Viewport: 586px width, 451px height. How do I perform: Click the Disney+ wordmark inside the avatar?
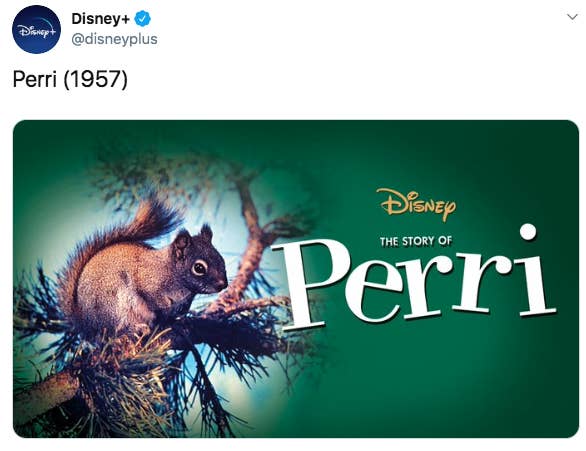coord(36,31)
